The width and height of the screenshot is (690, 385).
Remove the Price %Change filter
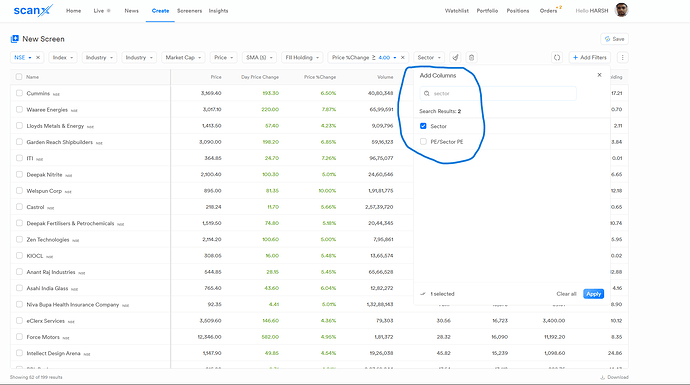pos(403,57)
